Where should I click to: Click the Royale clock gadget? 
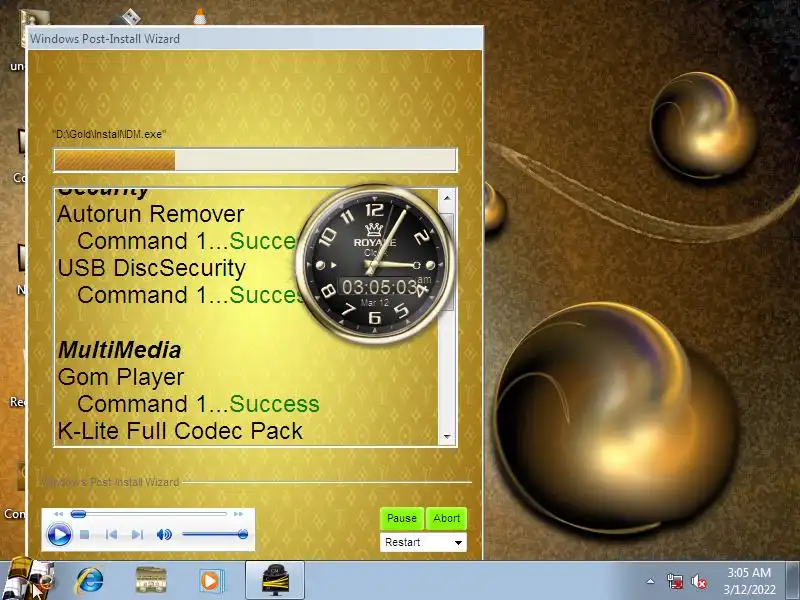(x=375, y=263)
